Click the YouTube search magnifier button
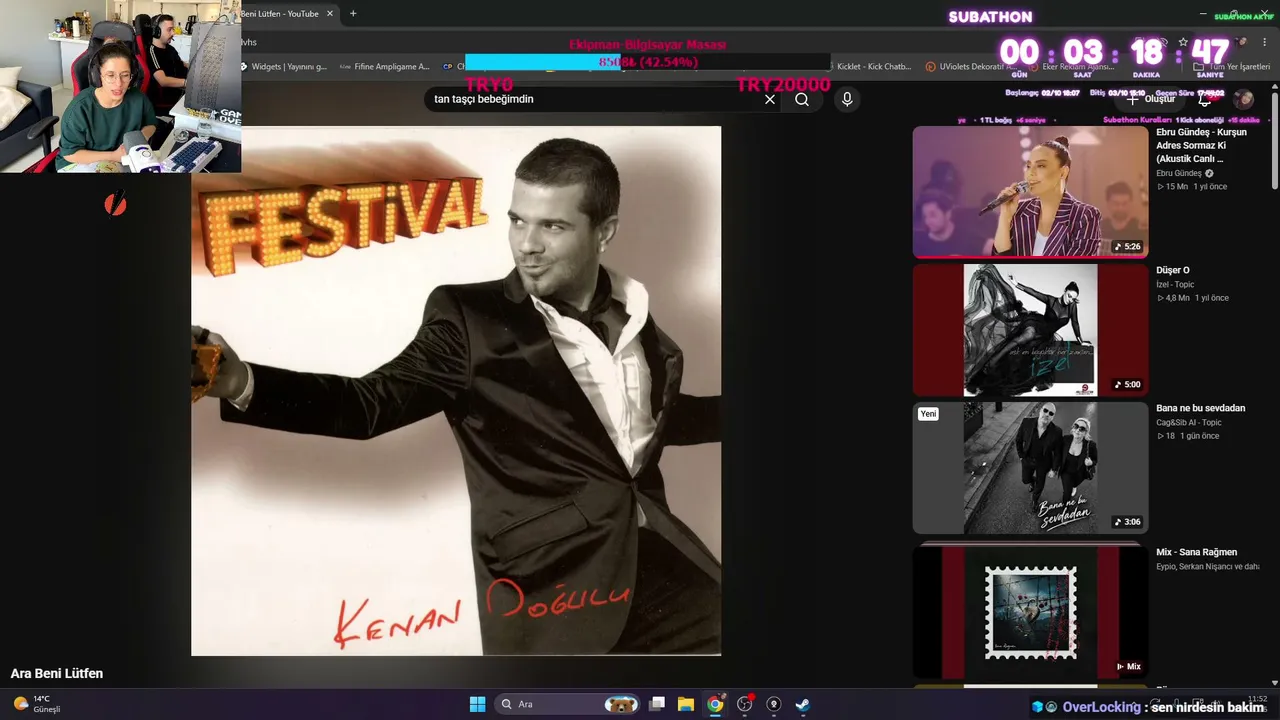The image size is (1280, 720). coord(802,100)
